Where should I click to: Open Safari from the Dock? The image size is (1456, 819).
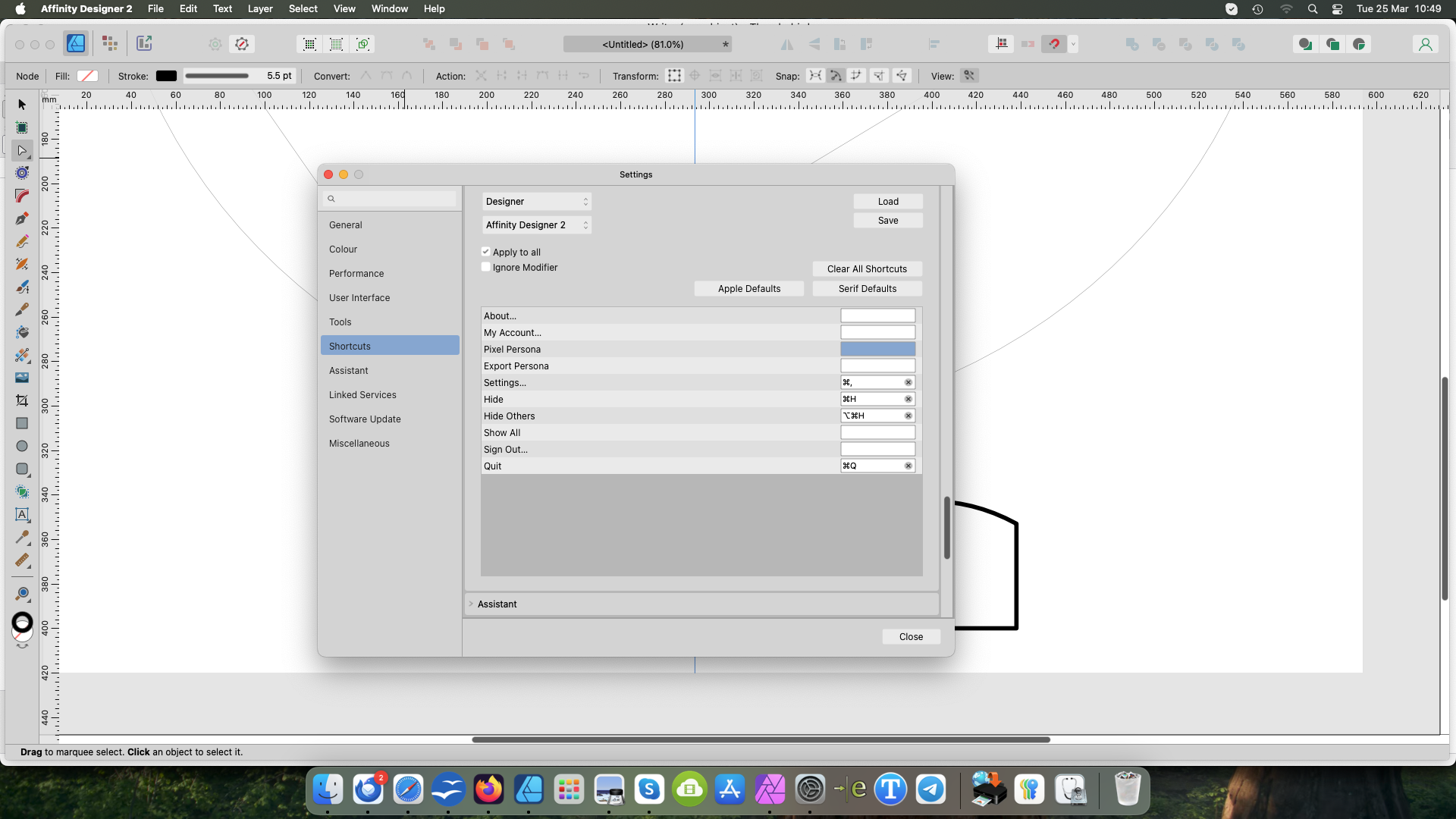point(408,789)
